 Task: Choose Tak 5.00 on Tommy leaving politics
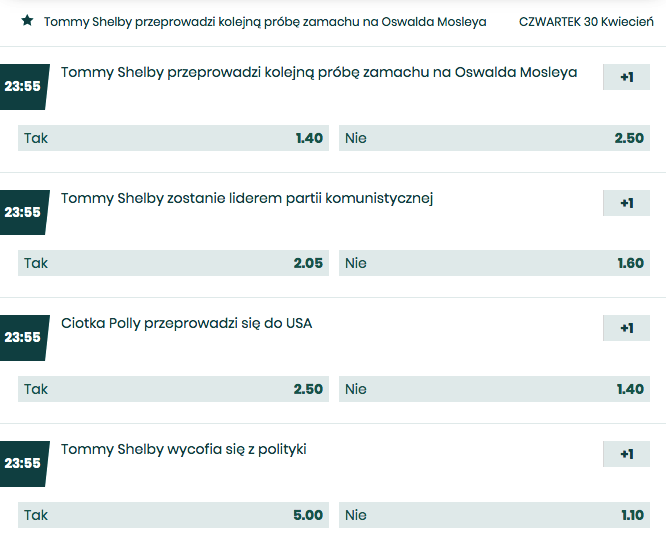174,515
